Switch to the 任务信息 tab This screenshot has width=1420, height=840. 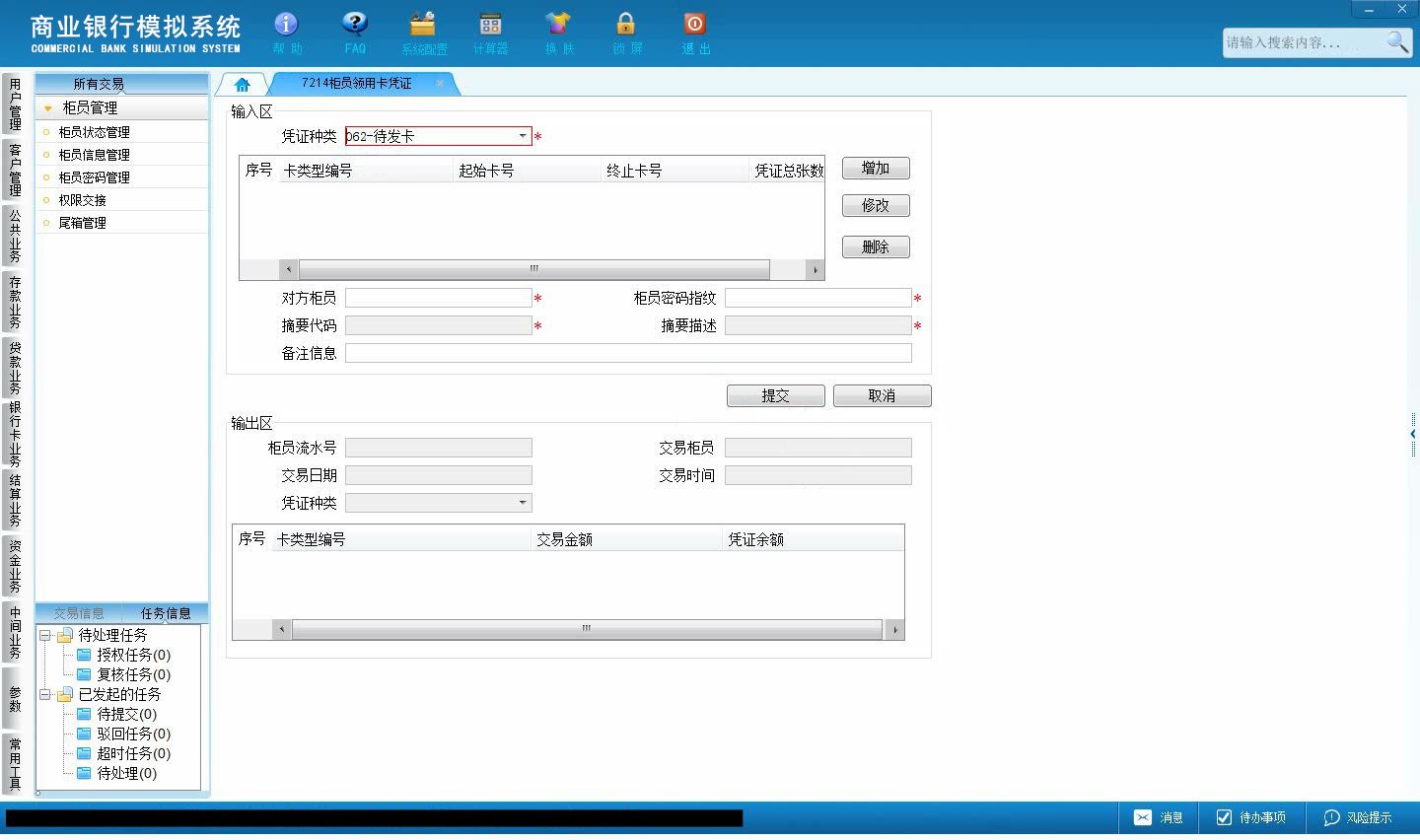pyautogui.click(x=166, y=613)
